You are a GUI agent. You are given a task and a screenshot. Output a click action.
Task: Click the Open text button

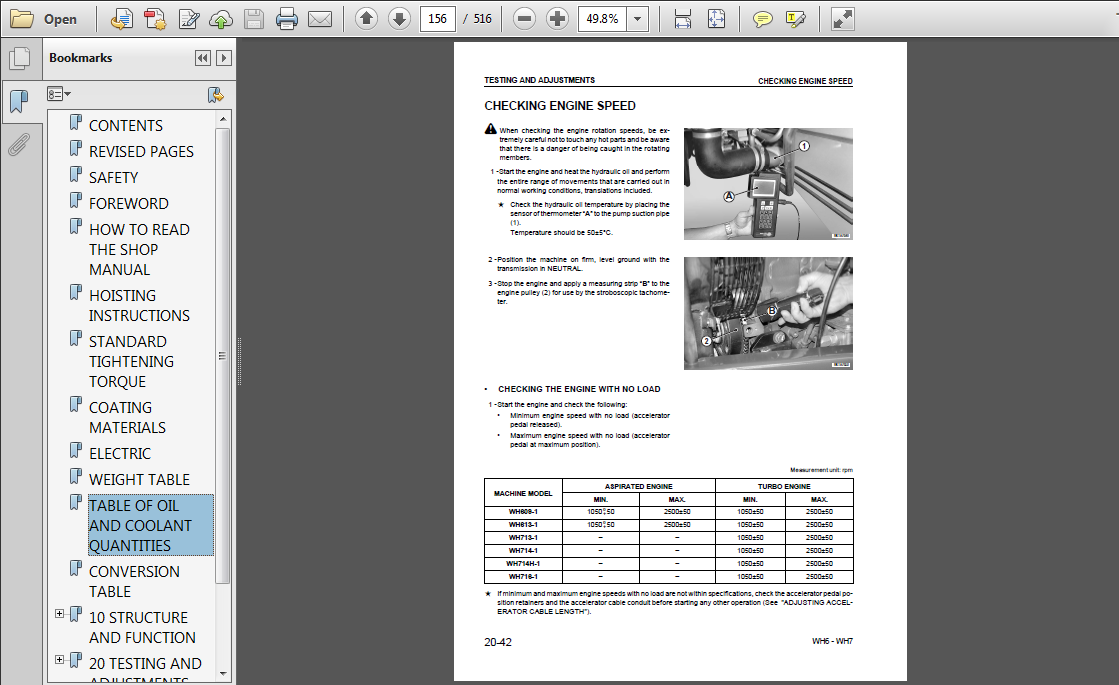tap(60, 19)
